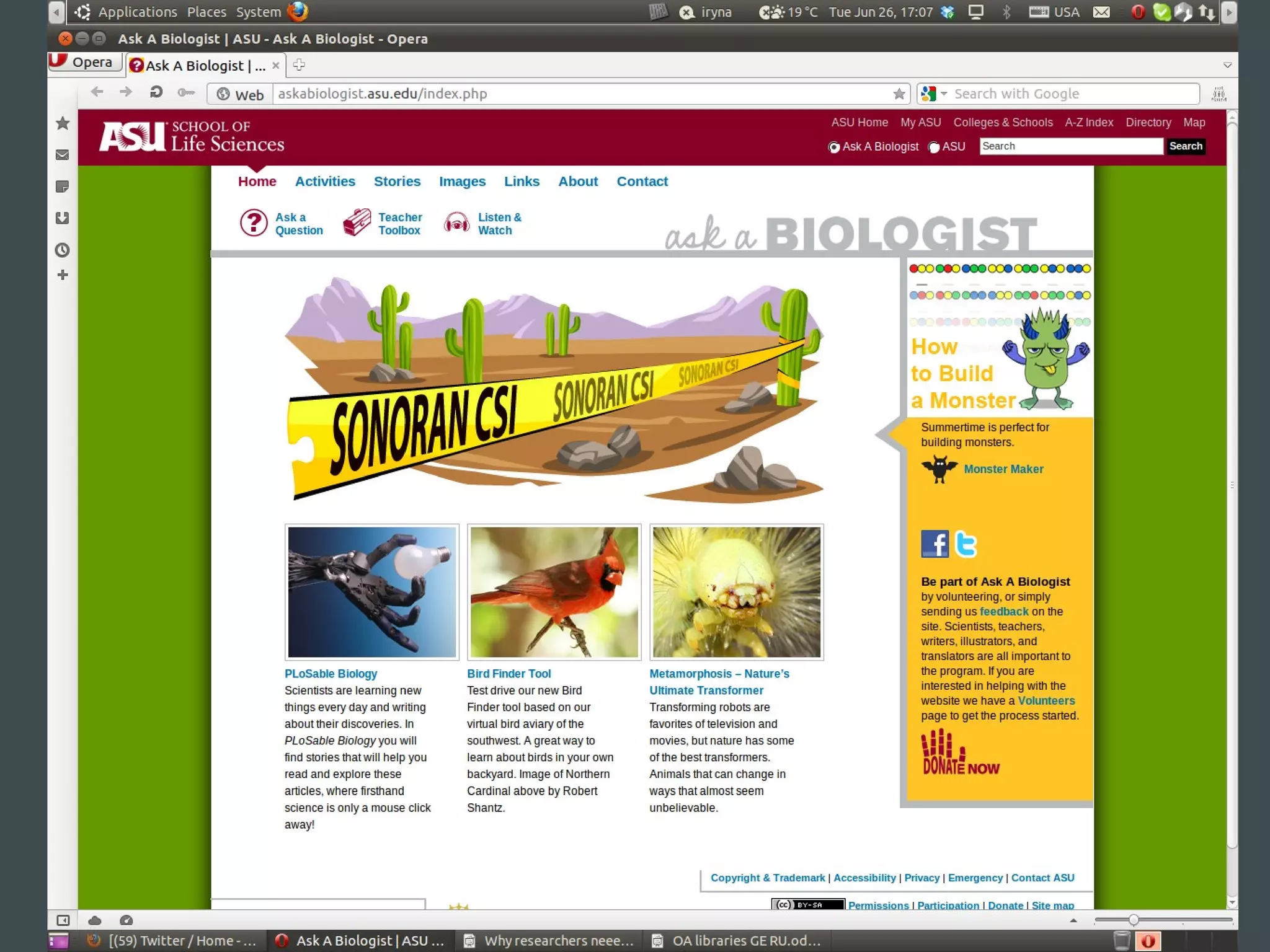Click the reload page icon

[156, 92]
